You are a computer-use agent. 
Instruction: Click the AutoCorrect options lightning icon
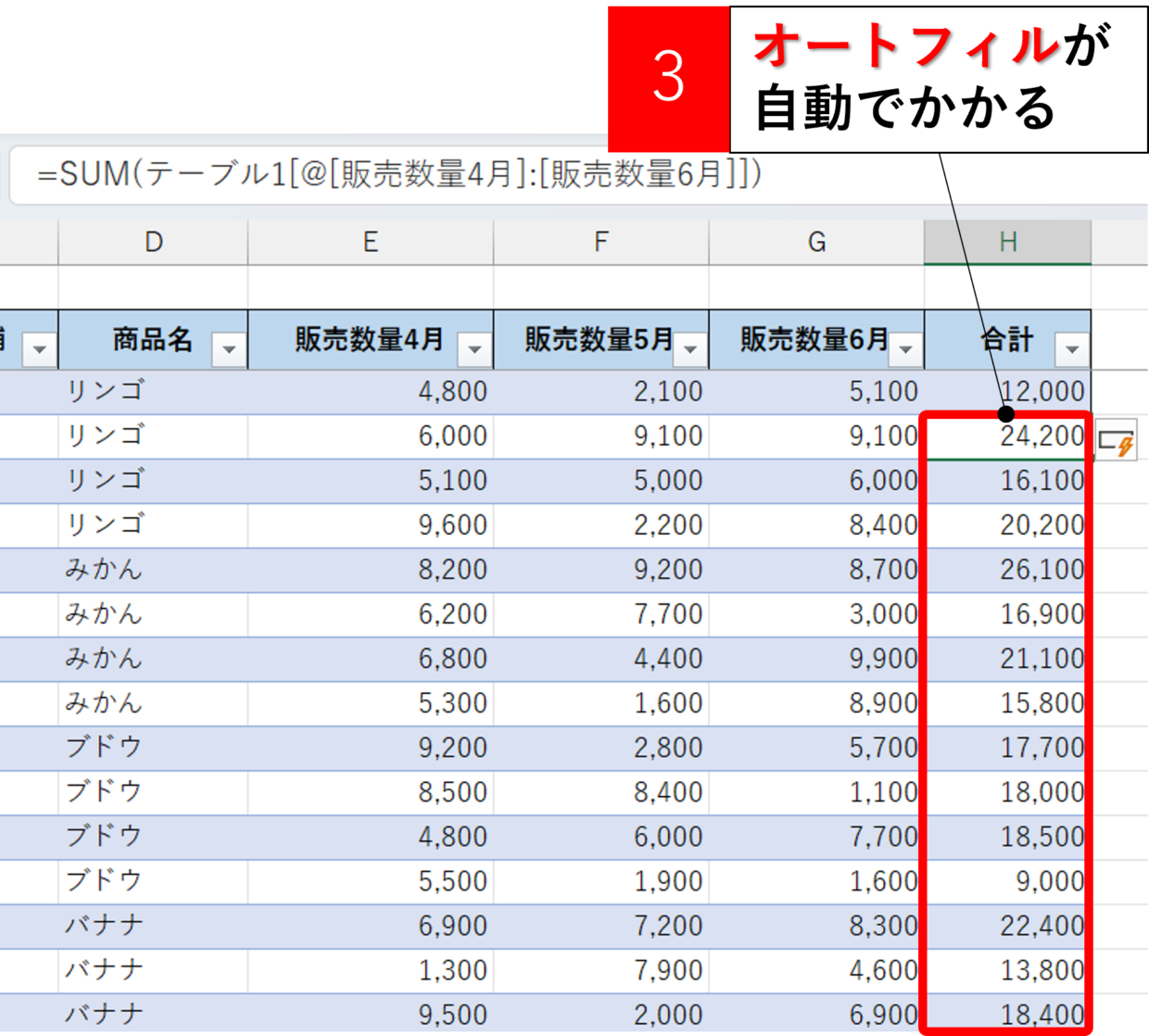point(1117,442)
